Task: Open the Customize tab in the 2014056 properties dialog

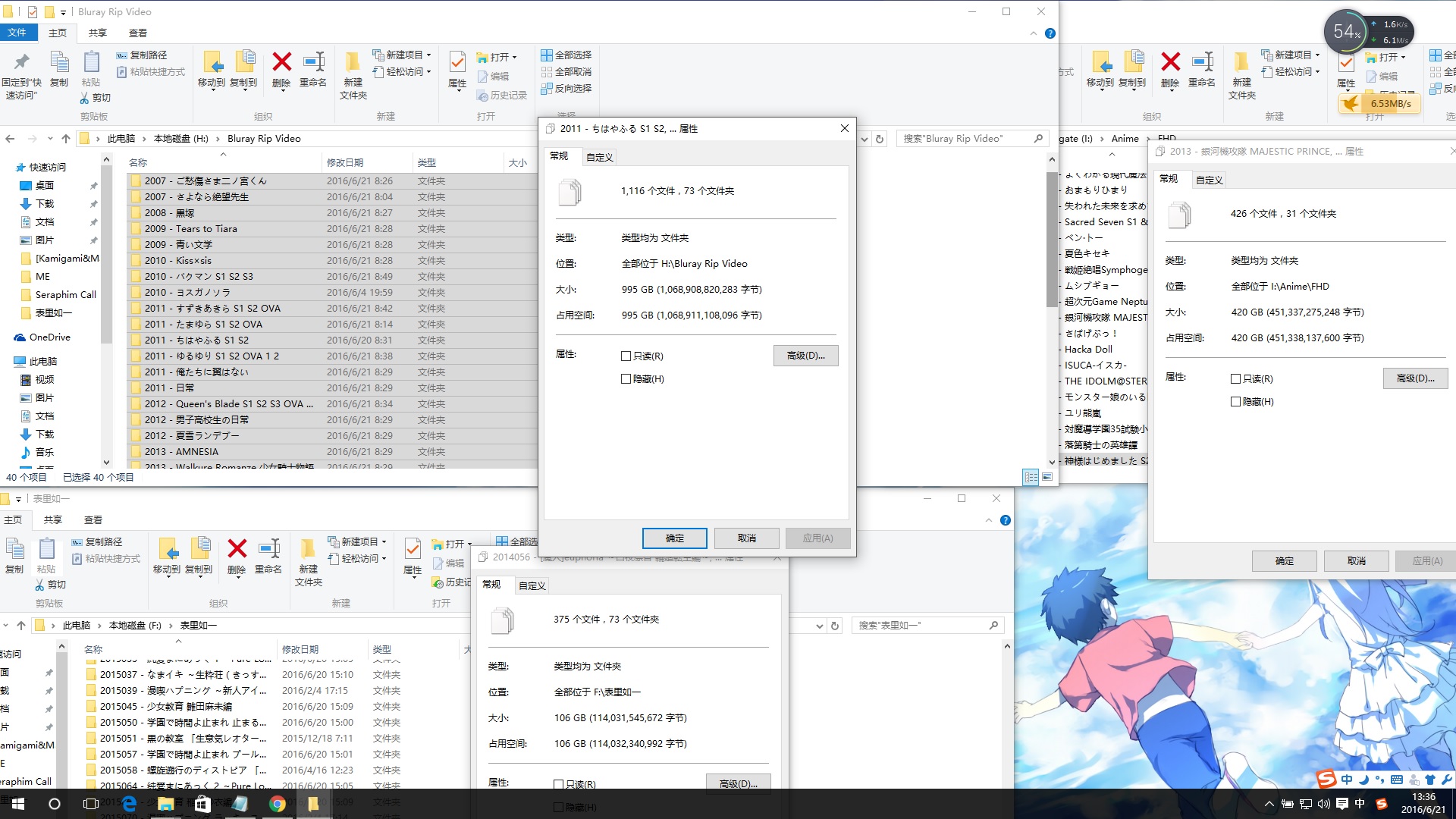Action: point(532,585)
